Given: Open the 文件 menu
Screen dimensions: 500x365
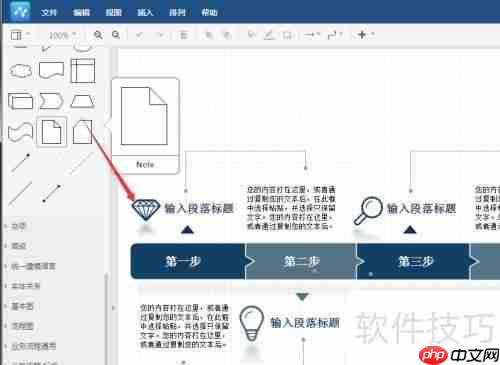Looking at the screenshot, I should click(x=49, y=13).
